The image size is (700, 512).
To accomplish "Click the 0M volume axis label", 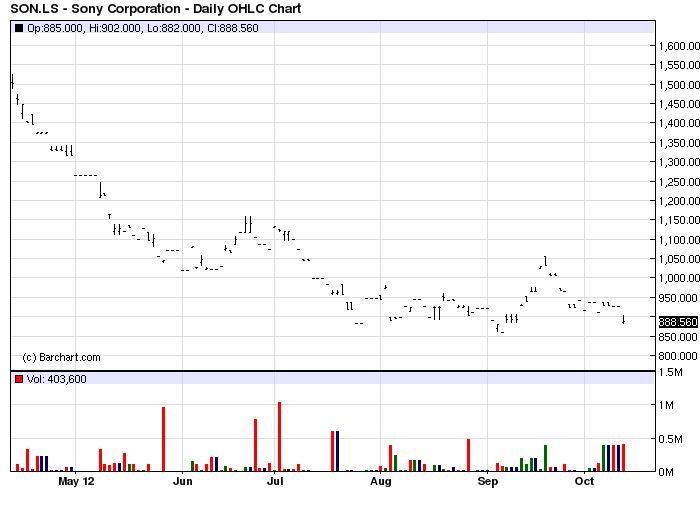I will tap(667, 472).
